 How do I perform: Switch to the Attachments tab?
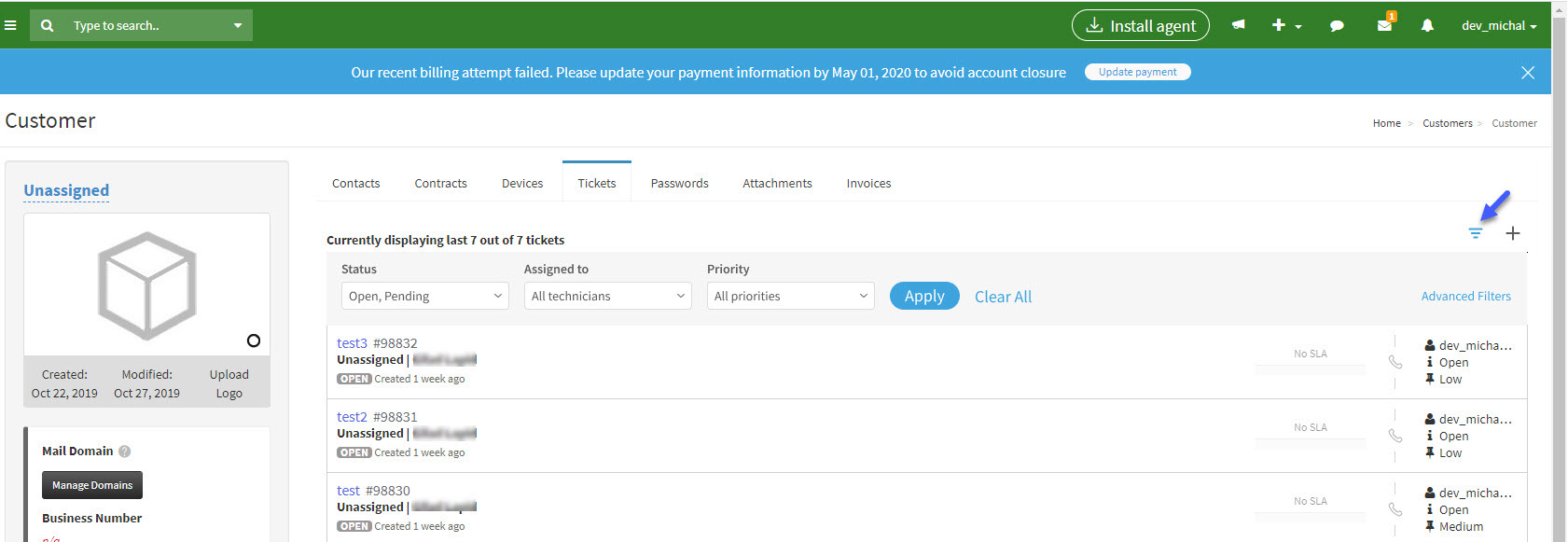pos(778,183)
